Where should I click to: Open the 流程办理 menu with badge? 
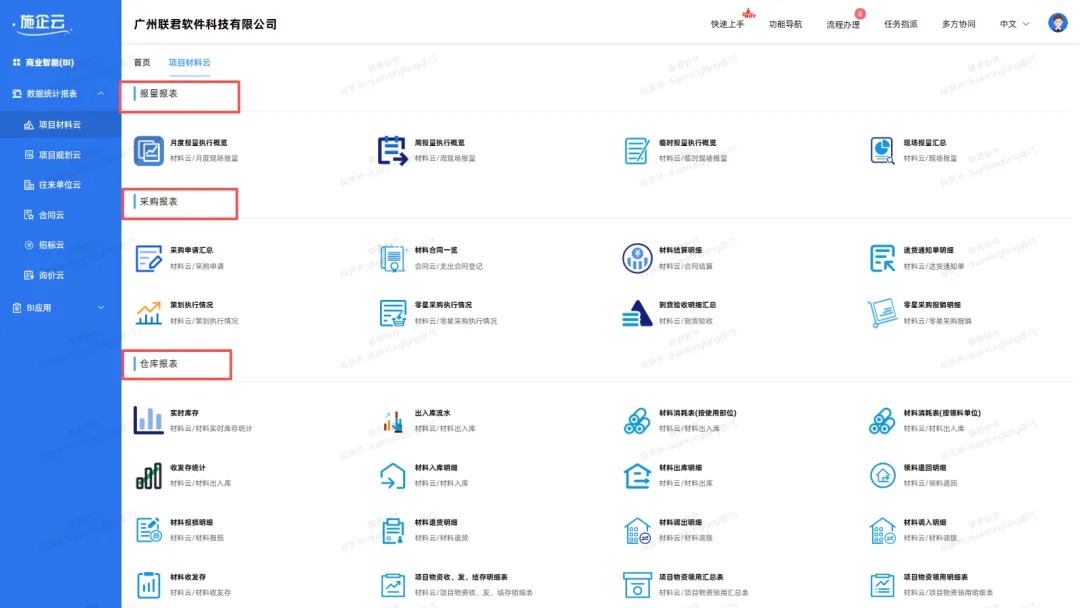(x=843, y=23)
